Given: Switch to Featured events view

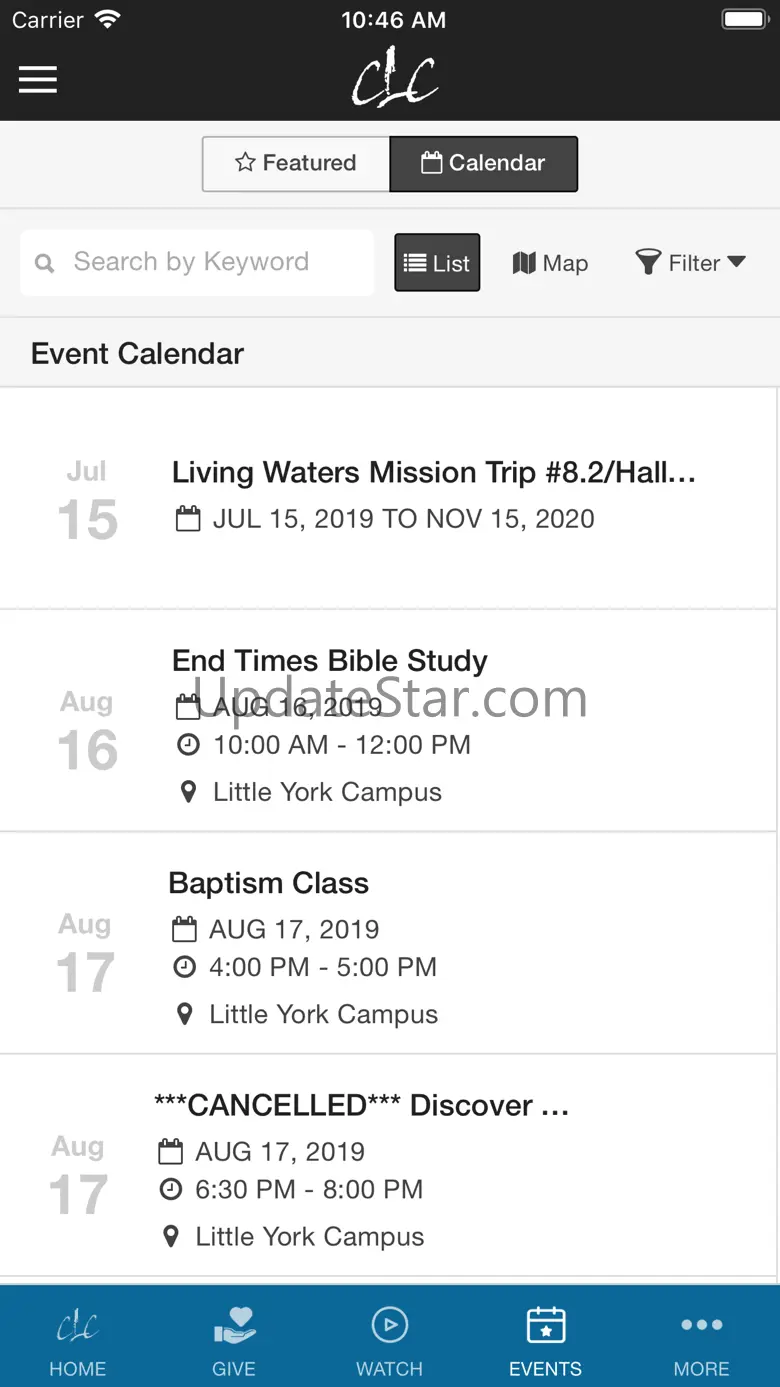Looking at the screenshot, I should click(x=296, y=163).
